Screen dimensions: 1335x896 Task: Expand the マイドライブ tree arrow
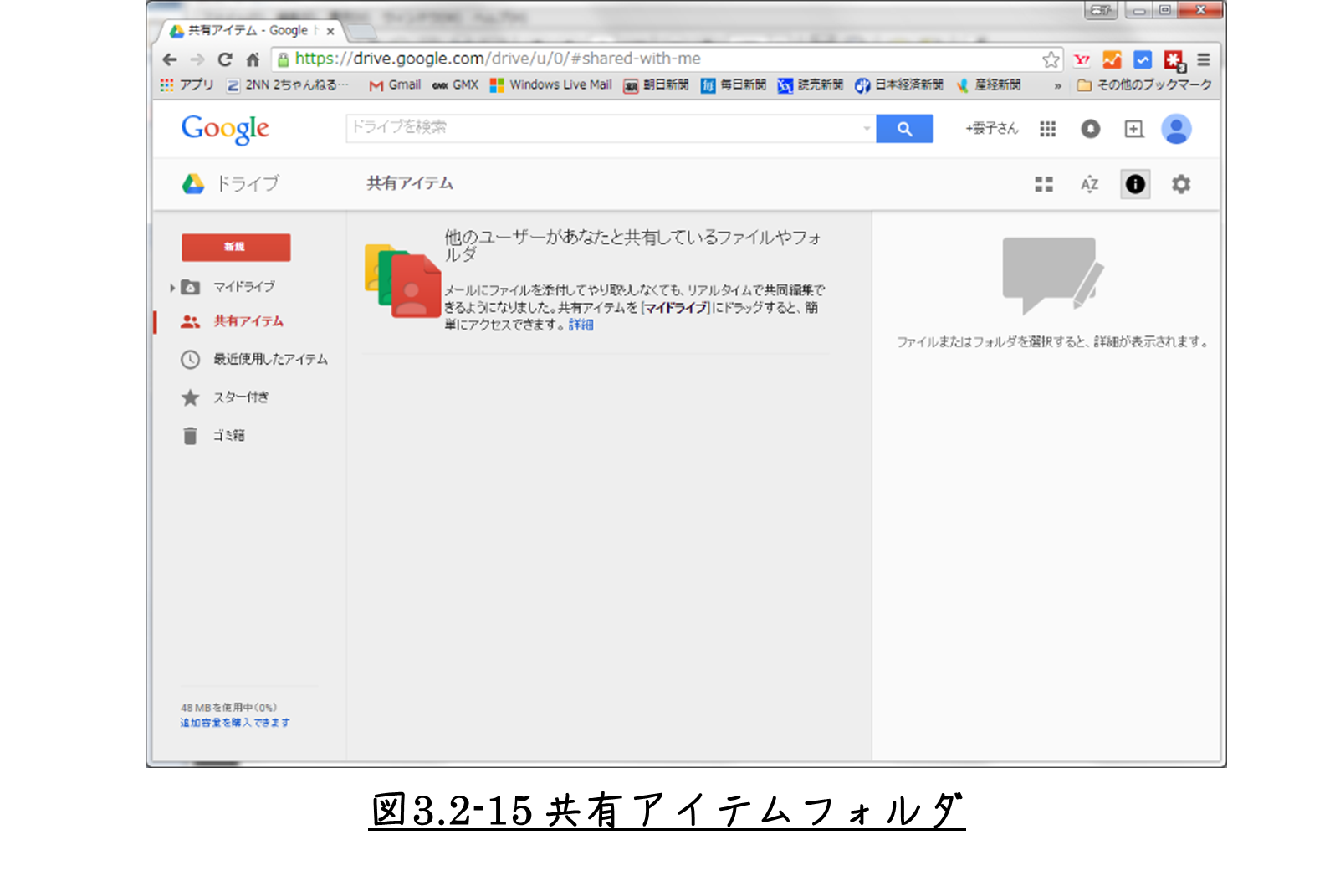click(x=172, y=288)
